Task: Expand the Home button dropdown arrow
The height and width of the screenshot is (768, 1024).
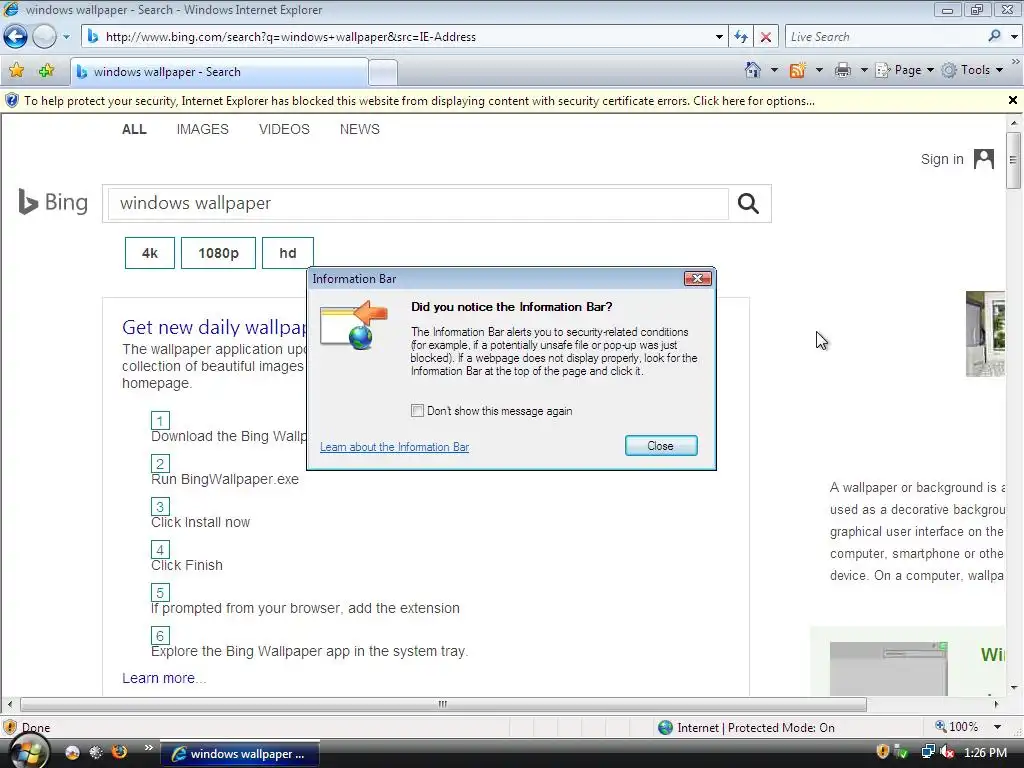Action: 774,70
